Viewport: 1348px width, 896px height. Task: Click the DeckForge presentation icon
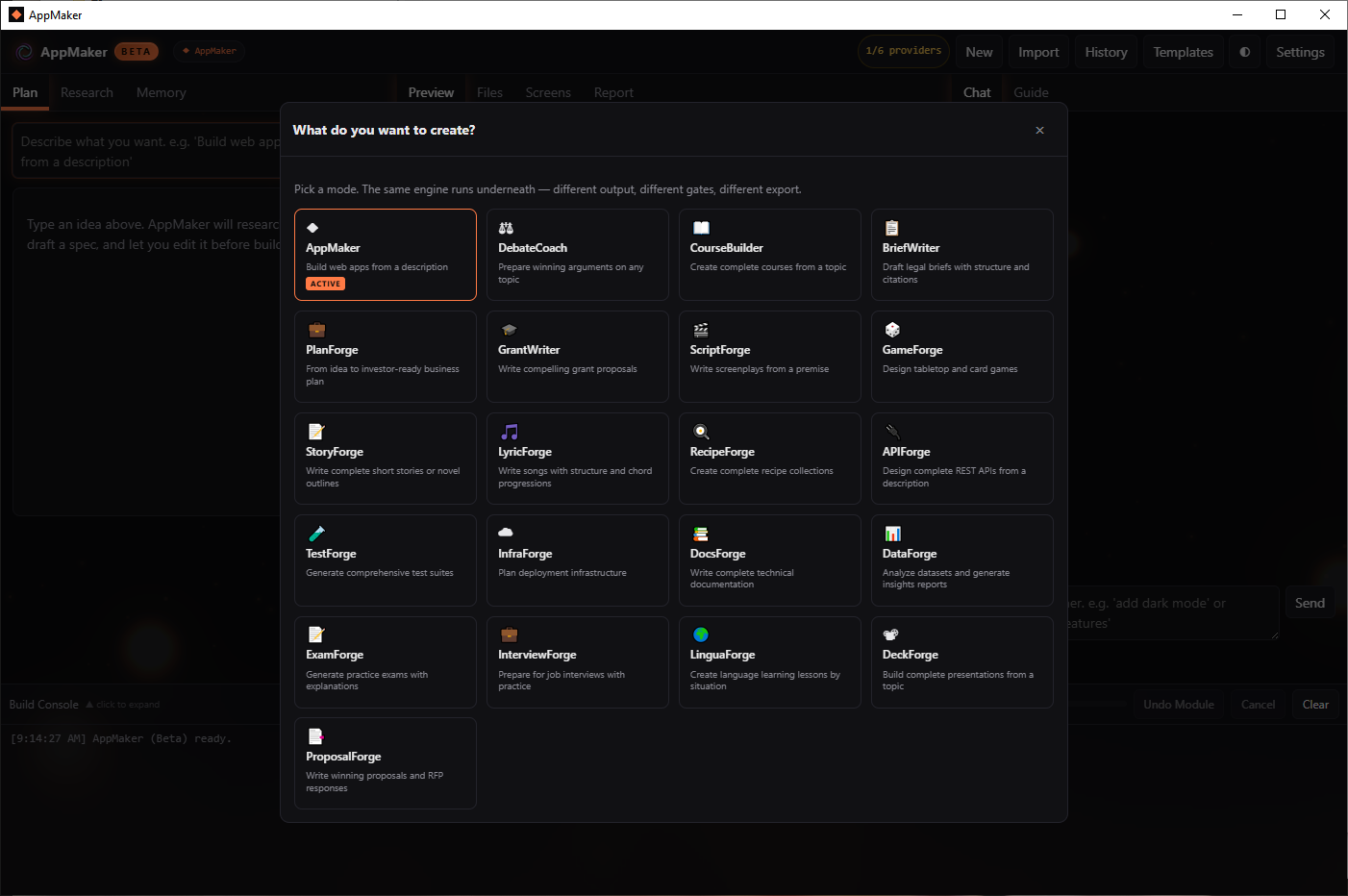(891, 635)
